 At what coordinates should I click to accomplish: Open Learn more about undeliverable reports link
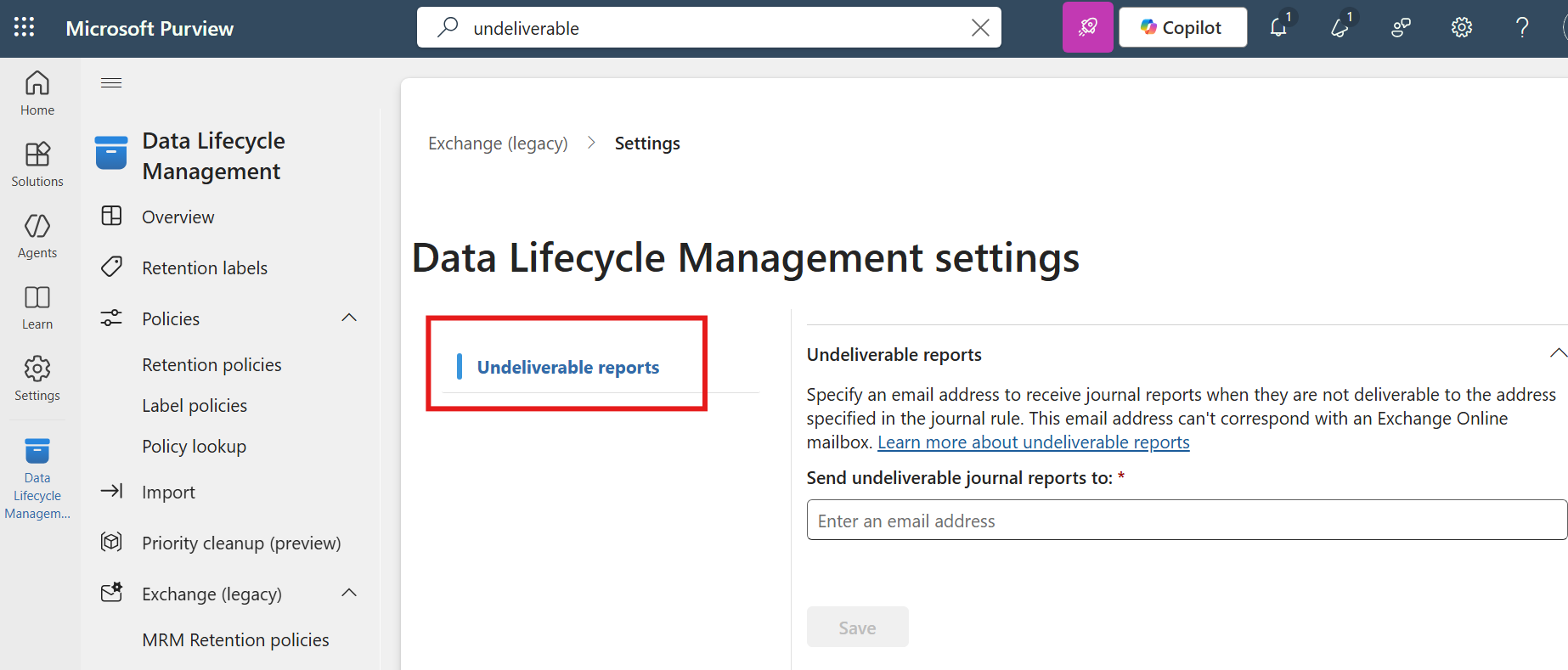coord(1033,442)
